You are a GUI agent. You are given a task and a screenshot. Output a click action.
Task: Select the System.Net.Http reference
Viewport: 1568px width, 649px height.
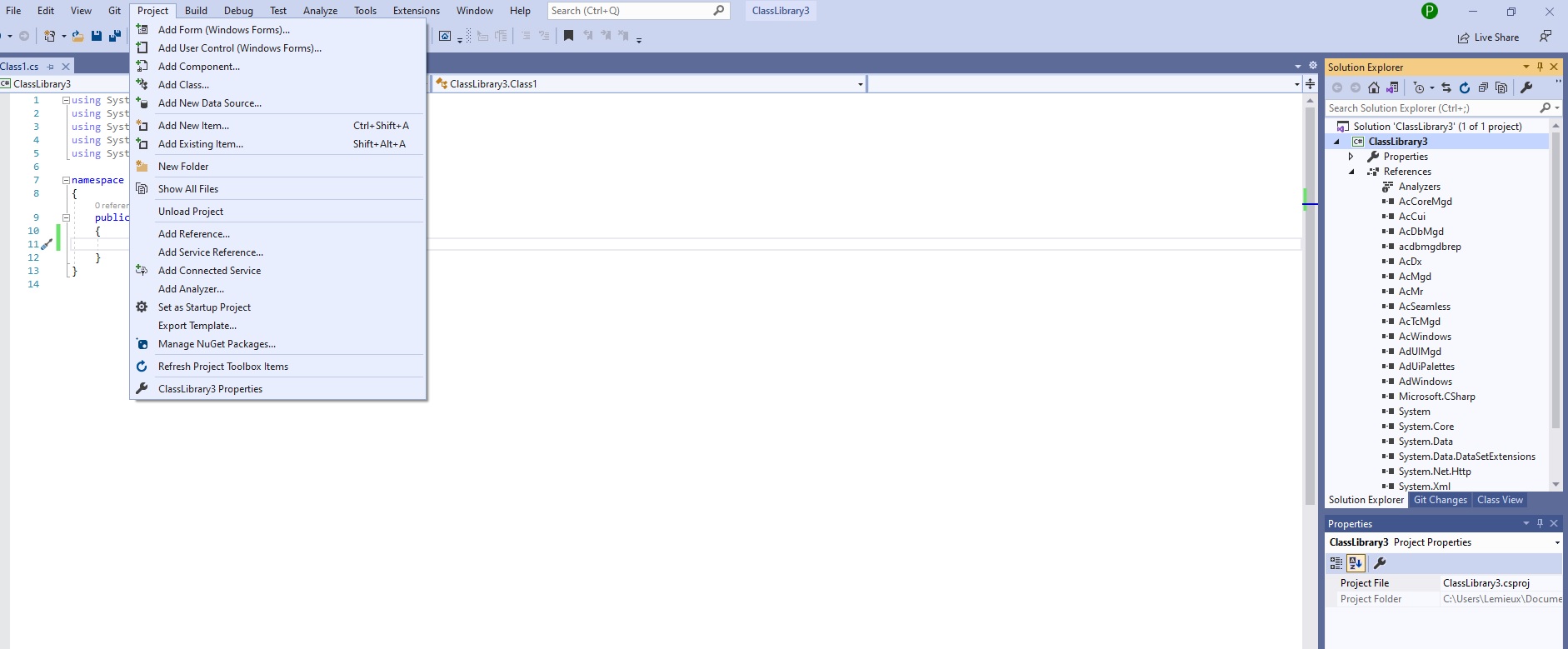(x=1435, y=472)
